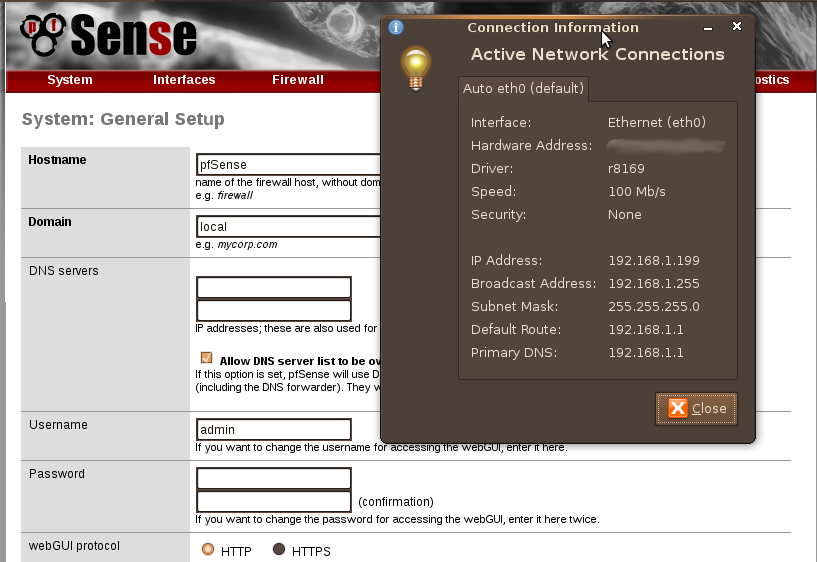817x562 pixels.
Task: Close the dialog with the title bar X
Action: coord(737,26)
